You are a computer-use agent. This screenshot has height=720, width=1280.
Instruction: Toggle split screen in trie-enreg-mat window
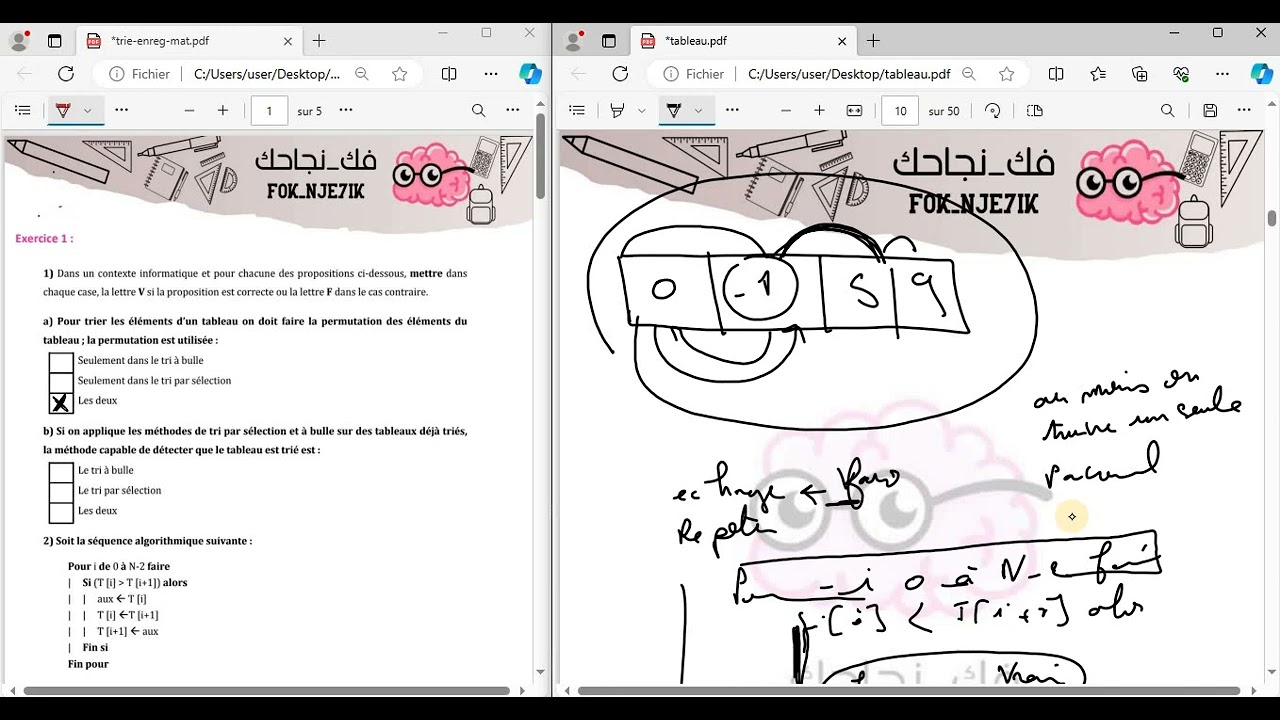[449, 74]
